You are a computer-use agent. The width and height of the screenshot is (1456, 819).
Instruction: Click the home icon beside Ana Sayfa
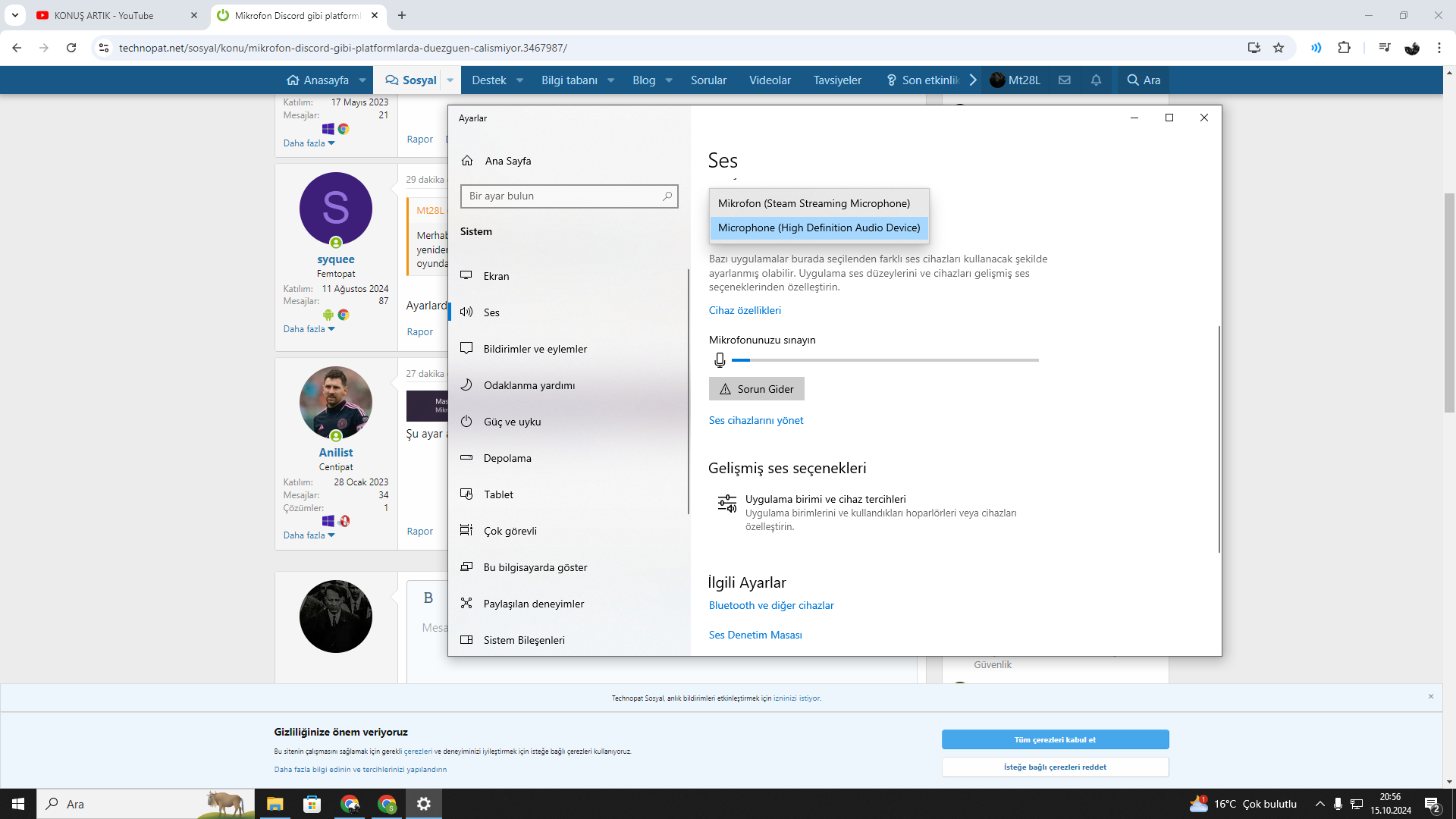click(467, 161)
